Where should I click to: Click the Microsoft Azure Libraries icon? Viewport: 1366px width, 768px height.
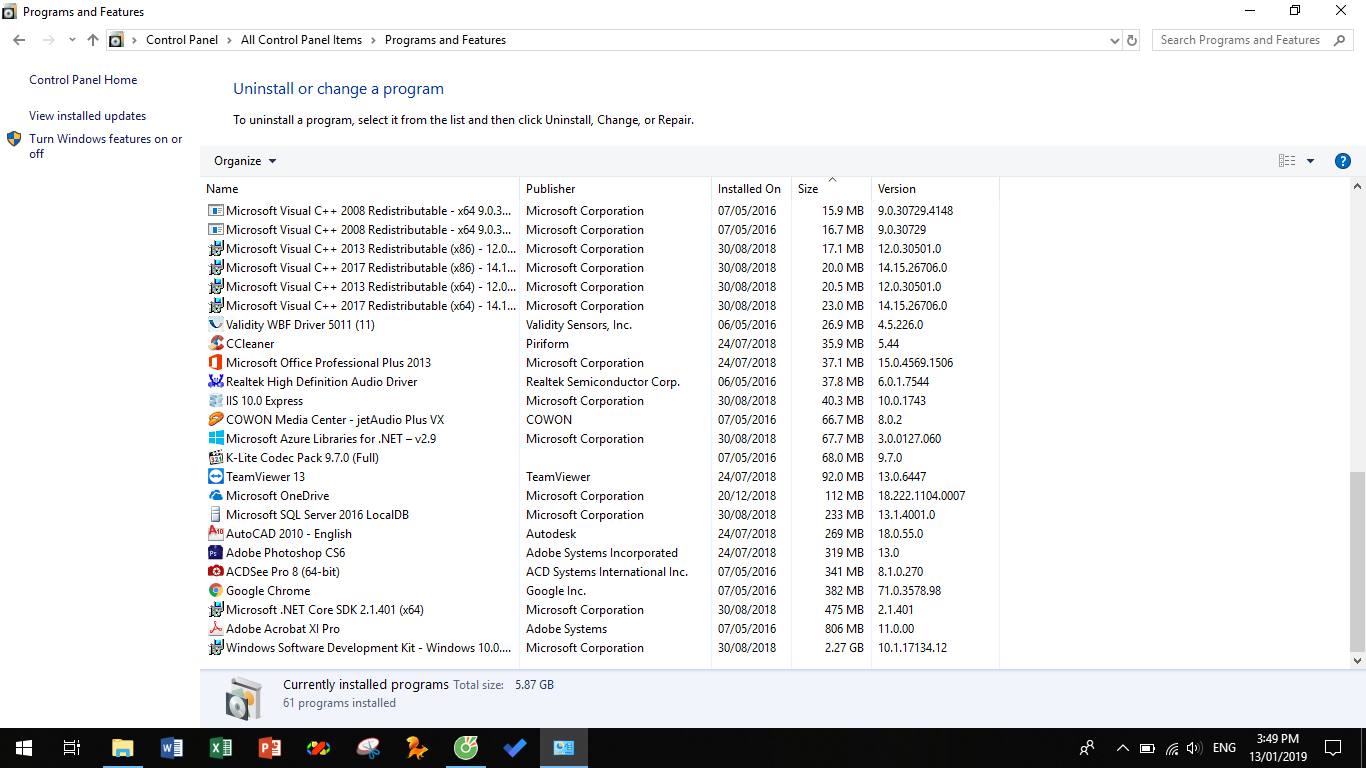pyautogui.click(x=216, y=439)
